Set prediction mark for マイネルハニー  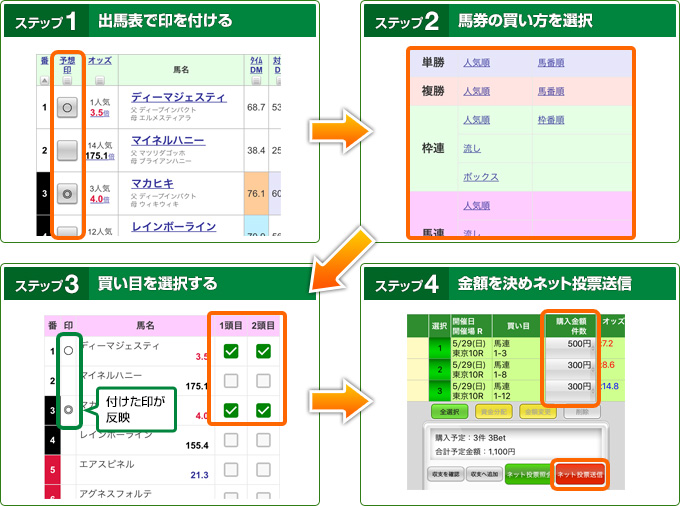(68, 150)
